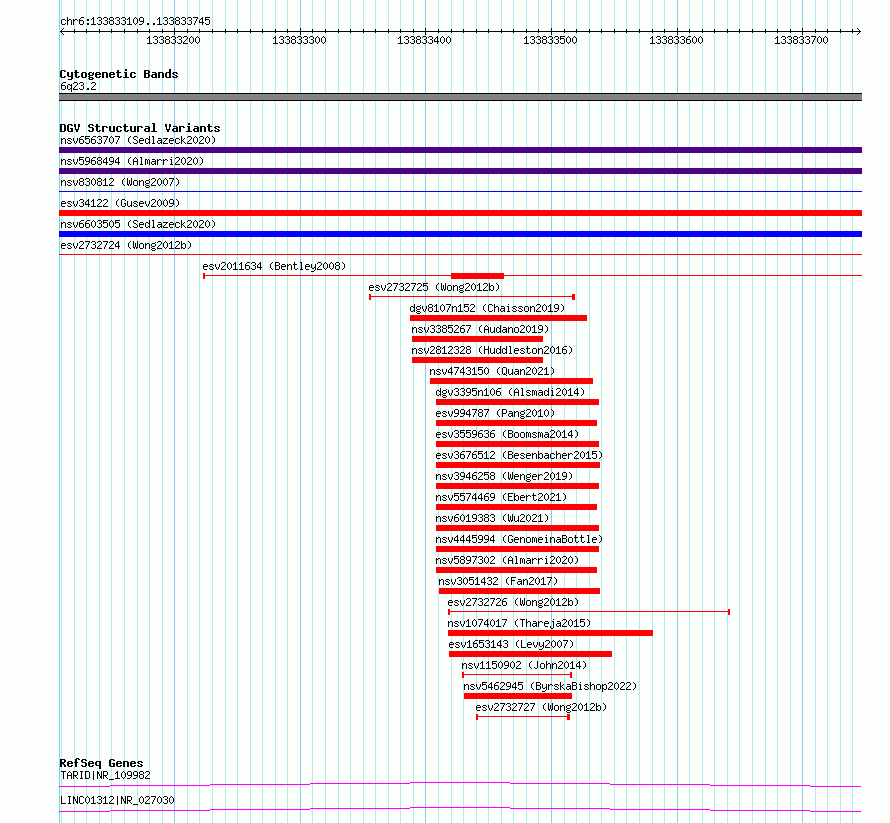Image resolution: width=890 pixels, height=823 pixels.
Task: Select dgv8107n152 (Chaisson2019) label
Action: 487,308
